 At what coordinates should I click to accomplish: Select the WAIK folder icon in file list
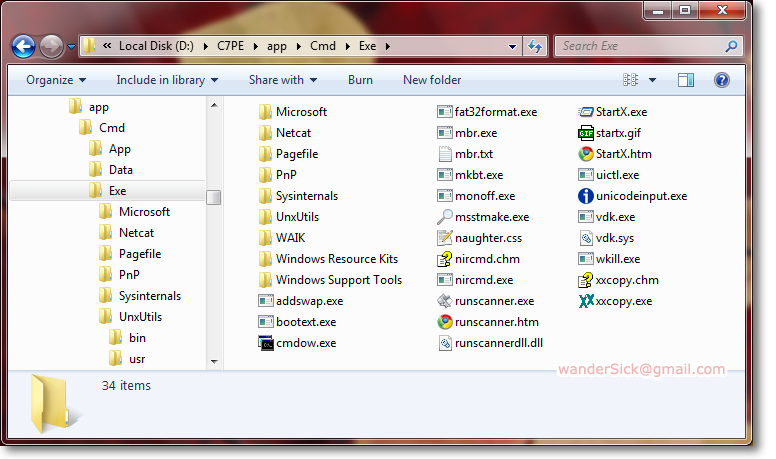[x=265, y=238]
